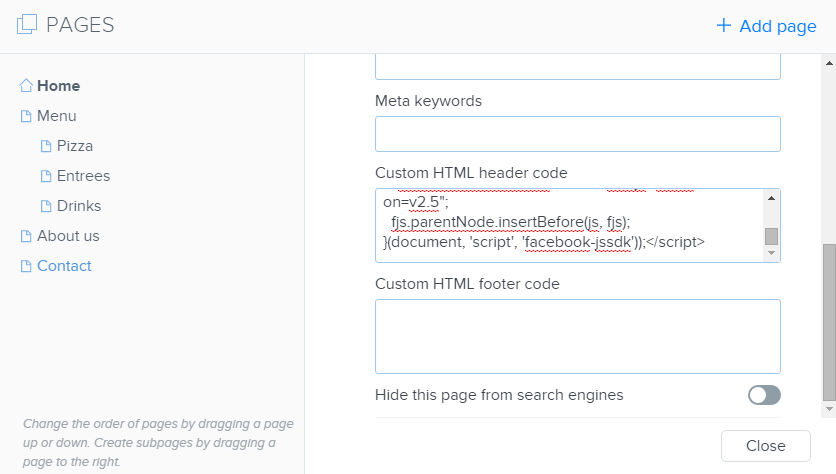Click the plus icon beside Add page

pos(724,26)
